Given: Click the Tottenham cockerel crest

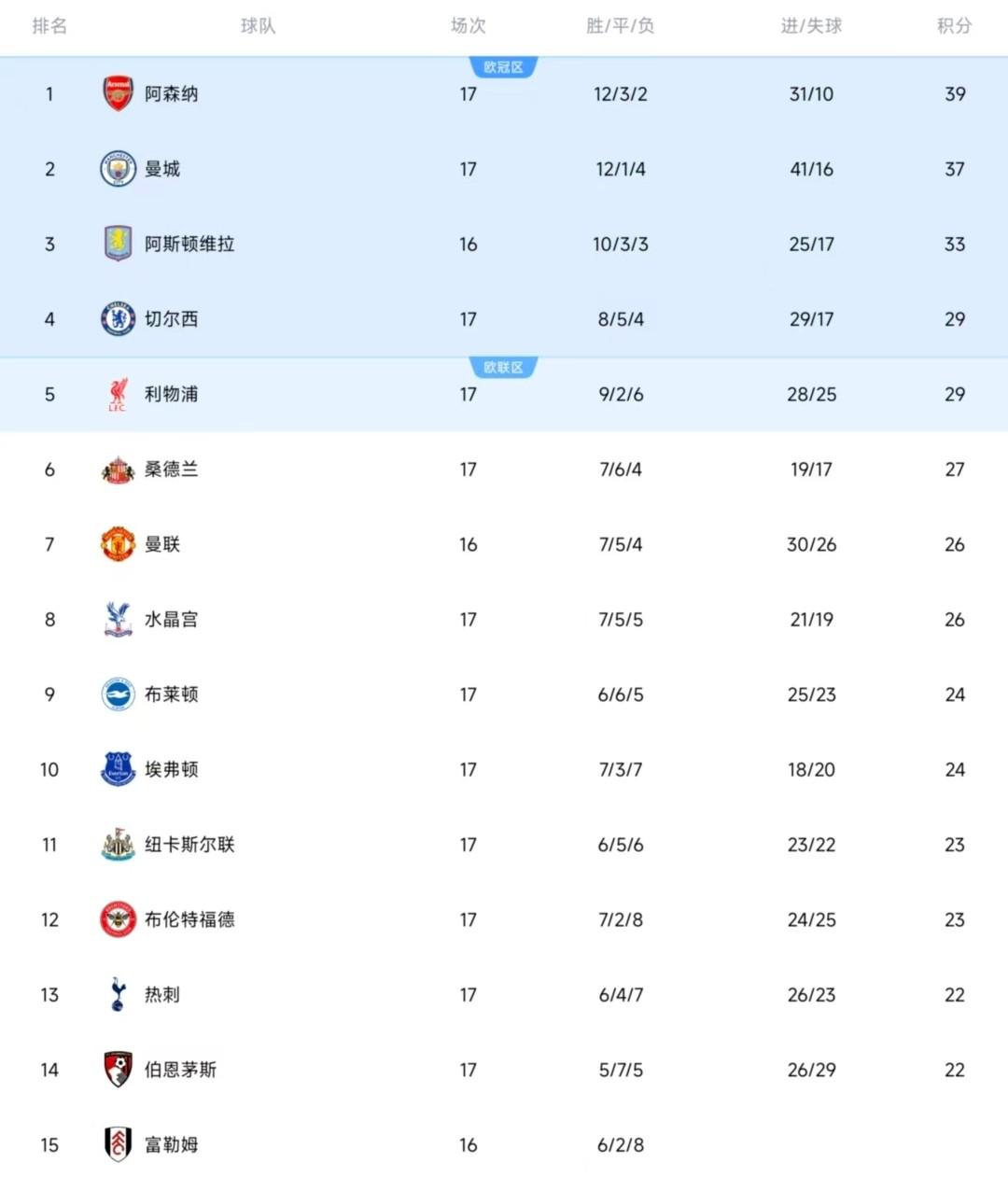Looking at the screenshot, I should [x=118, y=995].
